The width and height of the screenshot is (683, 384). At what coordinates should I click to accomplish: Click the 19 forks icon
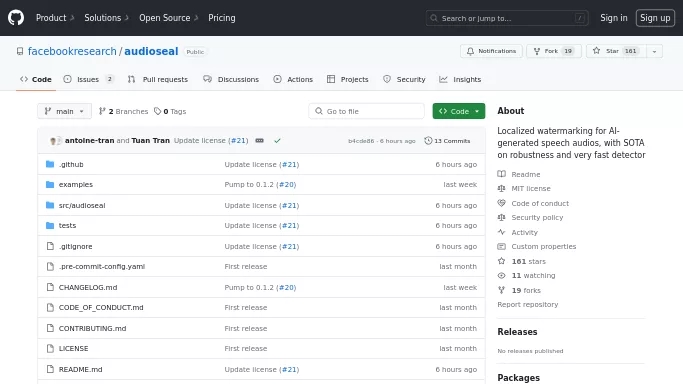(502, 290)
